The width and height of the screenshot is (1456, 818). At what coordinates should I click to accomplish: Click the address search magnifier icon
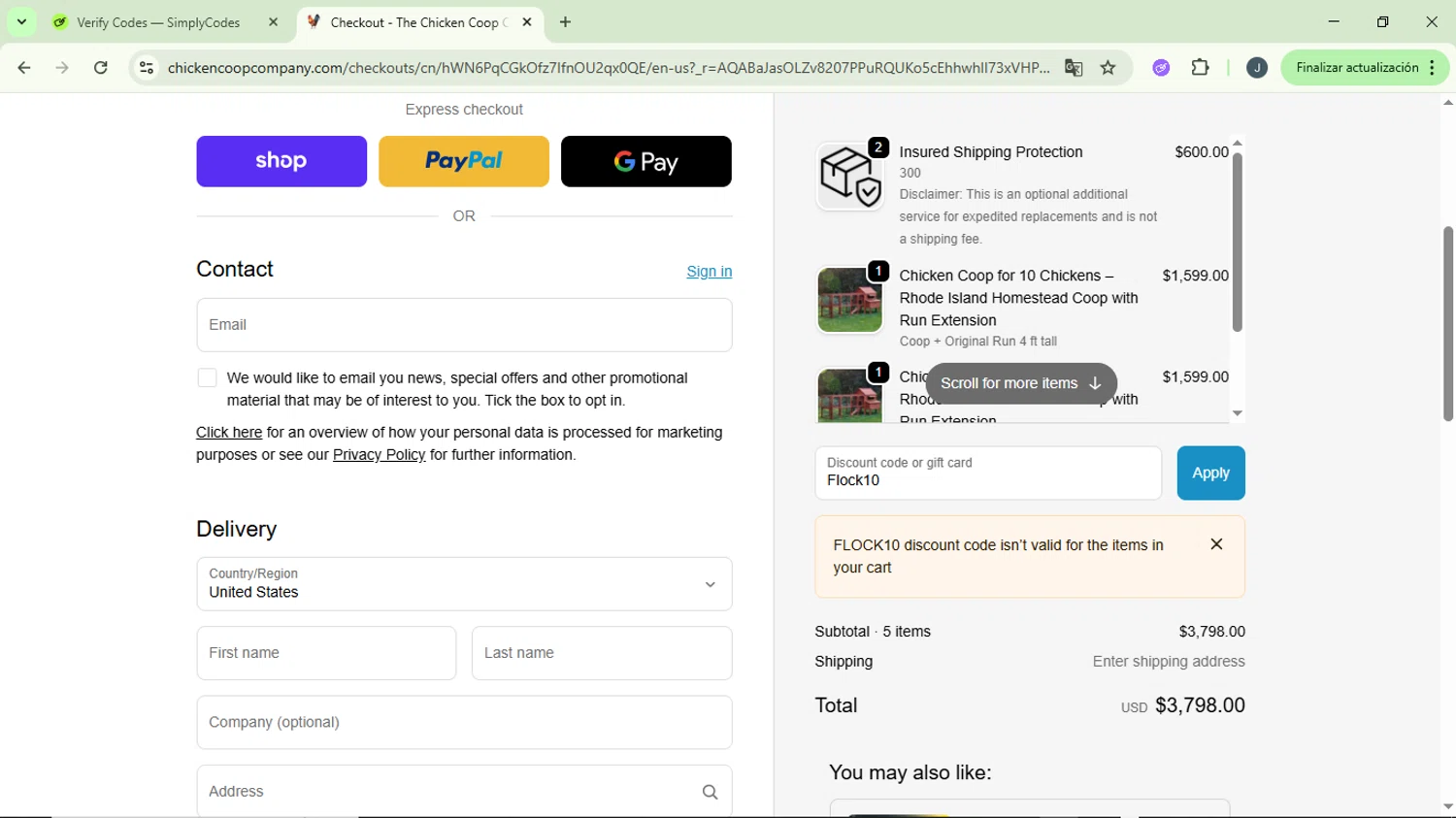710,793
